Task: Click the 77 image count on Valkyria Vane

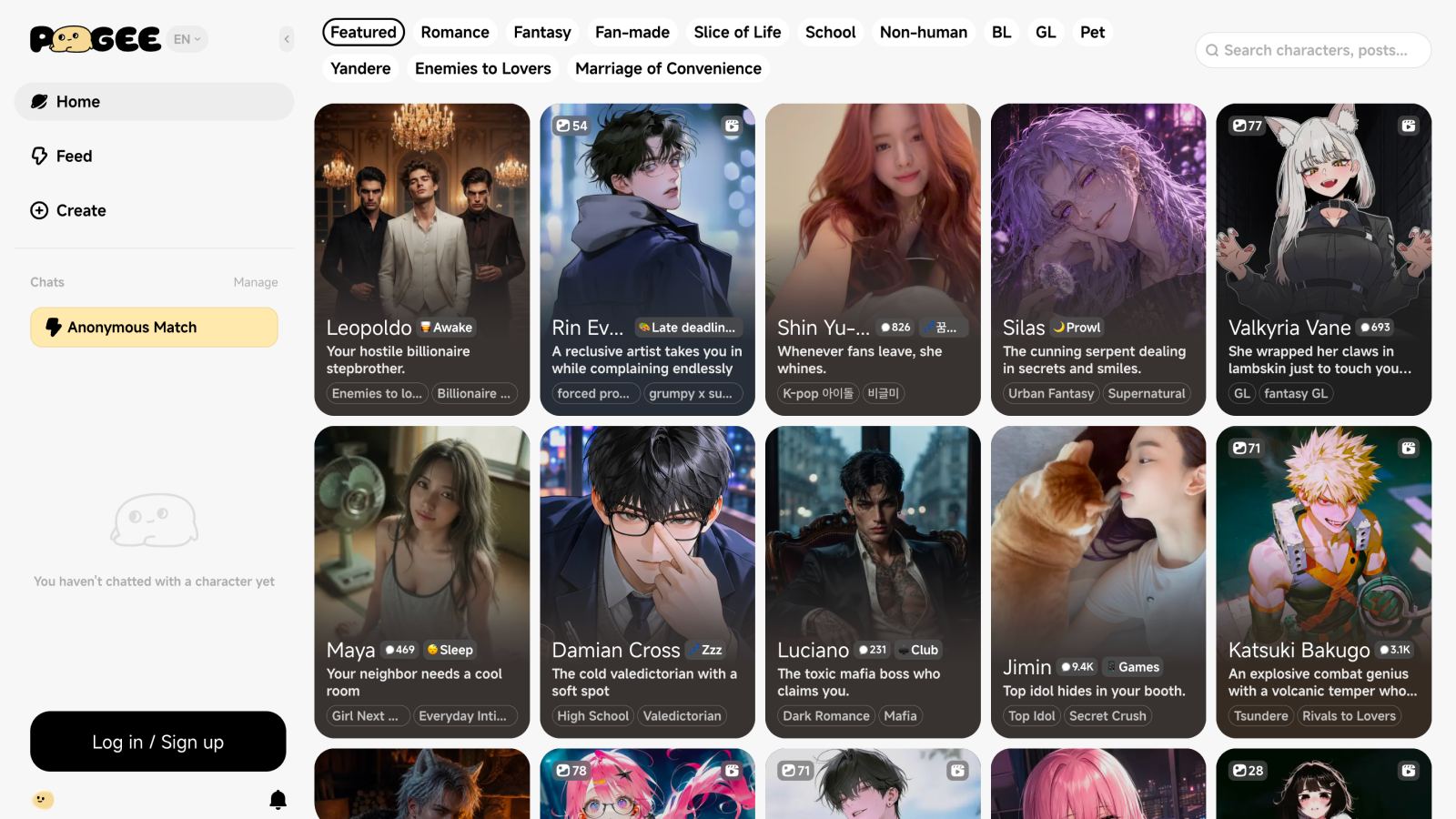Action: point(1248,126)
